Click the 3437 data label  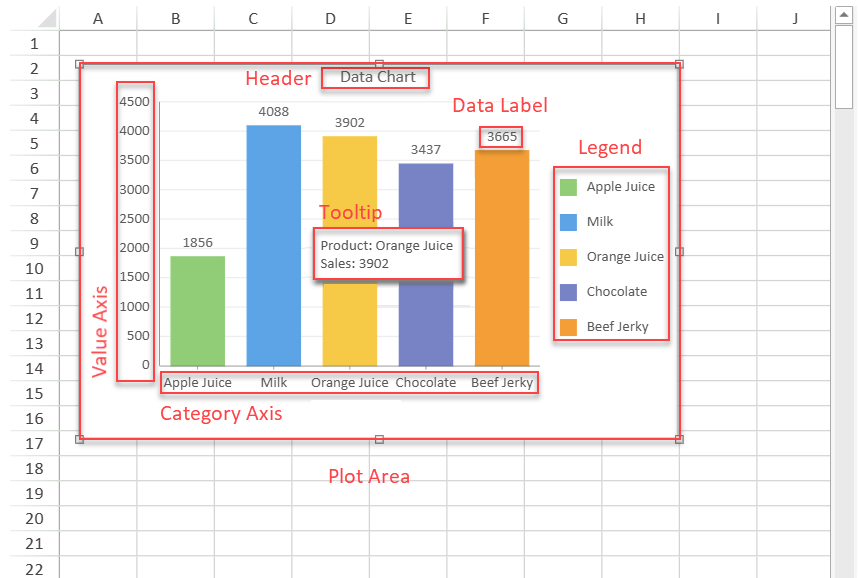(426, 150)
